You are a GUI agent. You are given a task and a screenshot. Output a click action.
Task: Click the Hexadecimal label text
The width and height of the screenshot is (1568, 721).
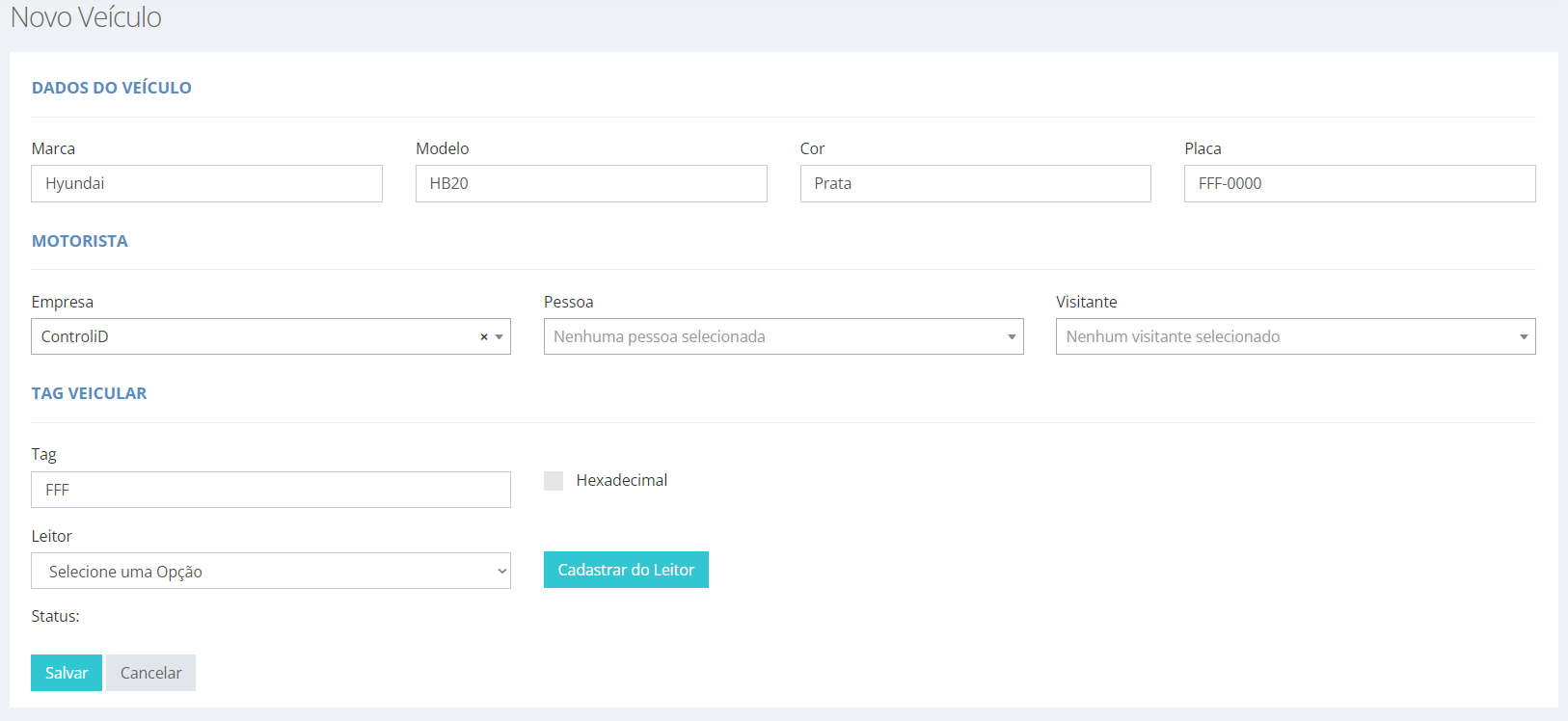622,480
